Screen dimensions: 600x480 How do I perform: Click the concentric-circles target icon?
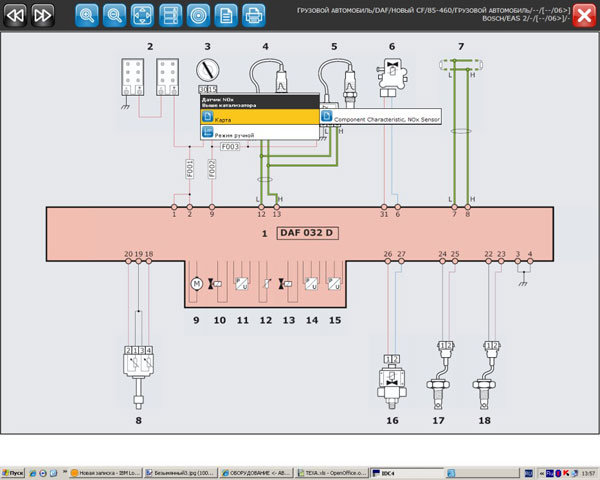(198, 15)
